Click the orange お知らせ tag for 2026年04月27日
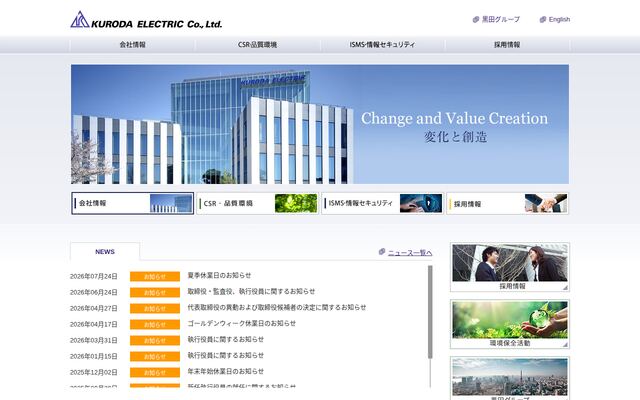The height and width of the screenshot is (400, 640). click(x=155, y=309)
